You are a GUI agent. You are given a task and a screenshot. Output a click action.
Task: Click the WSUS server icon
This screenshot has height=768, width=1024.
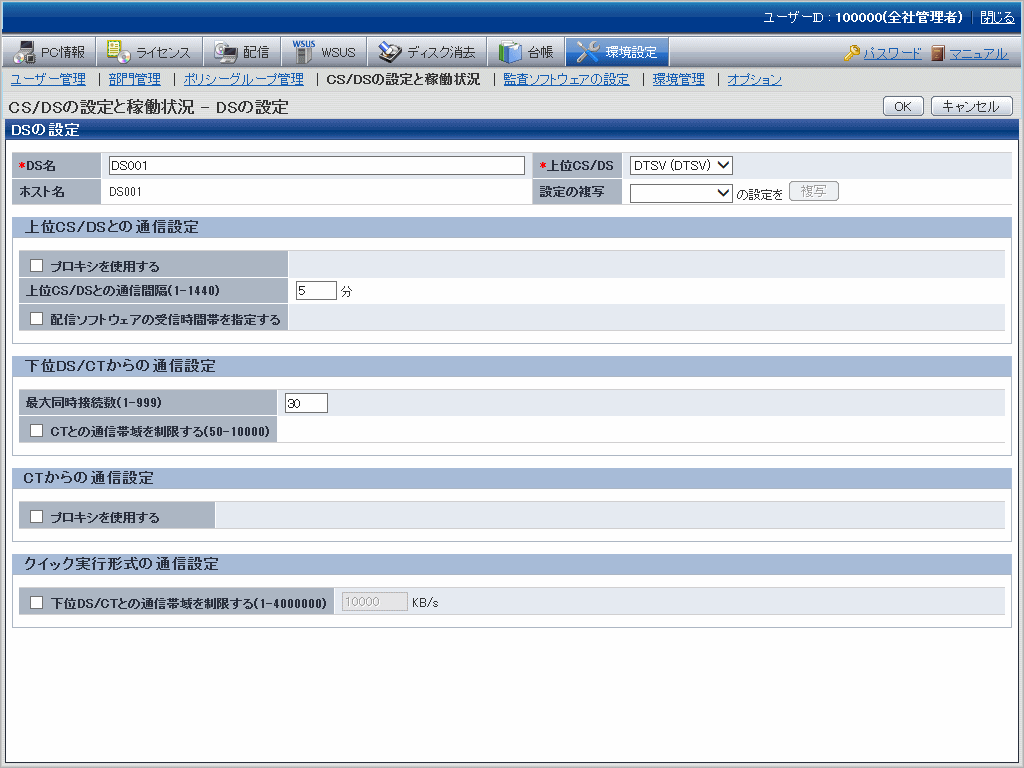[x=304, y=52]
